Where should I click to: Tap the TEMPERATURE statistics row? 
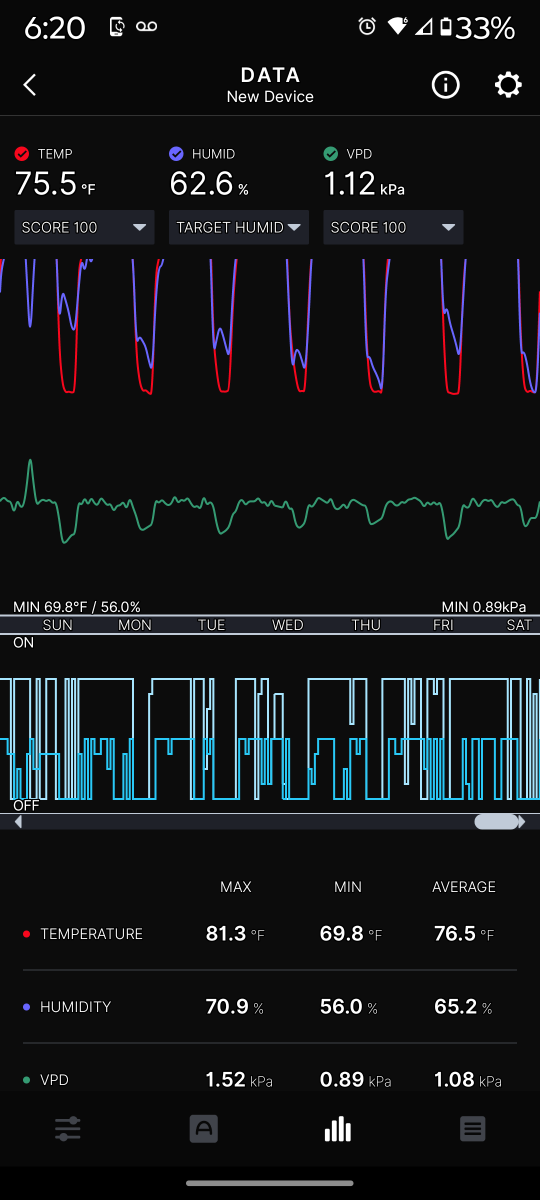tap(270, 934)
